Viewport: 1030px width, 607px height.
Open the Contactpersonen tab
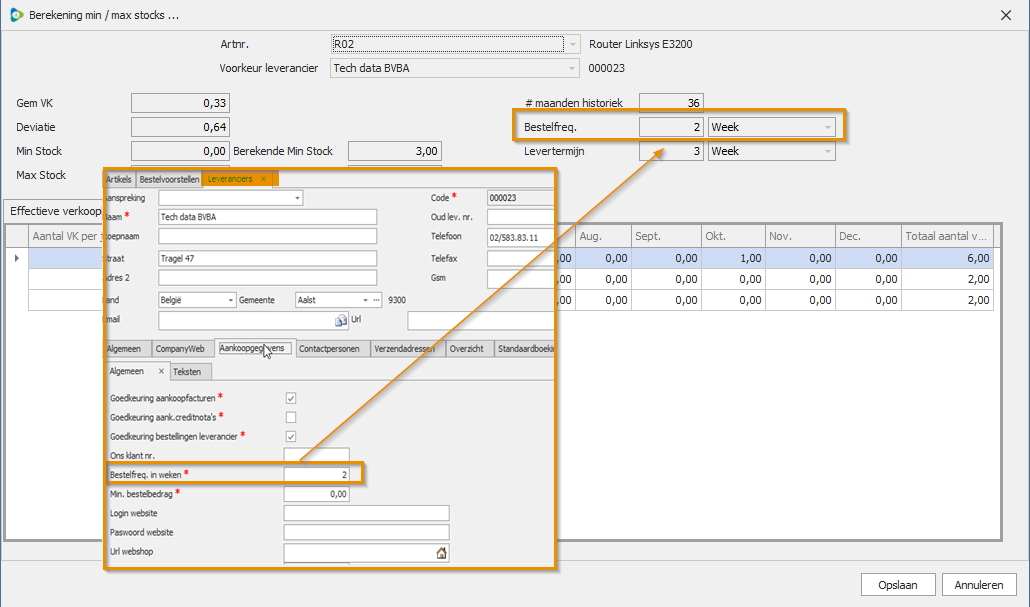331,349
